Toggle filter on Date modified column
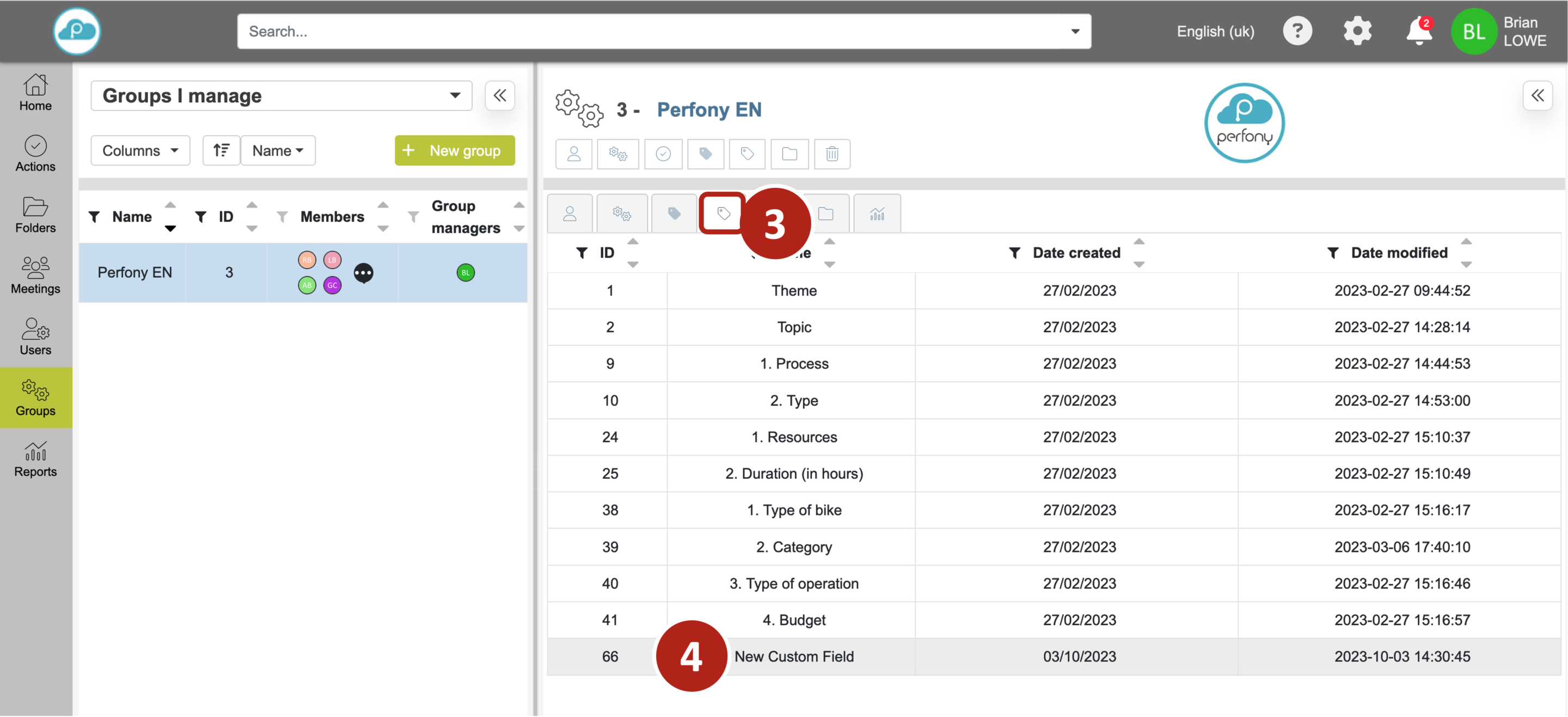This screenshot has width=1568, height=717. (1332, 253)
